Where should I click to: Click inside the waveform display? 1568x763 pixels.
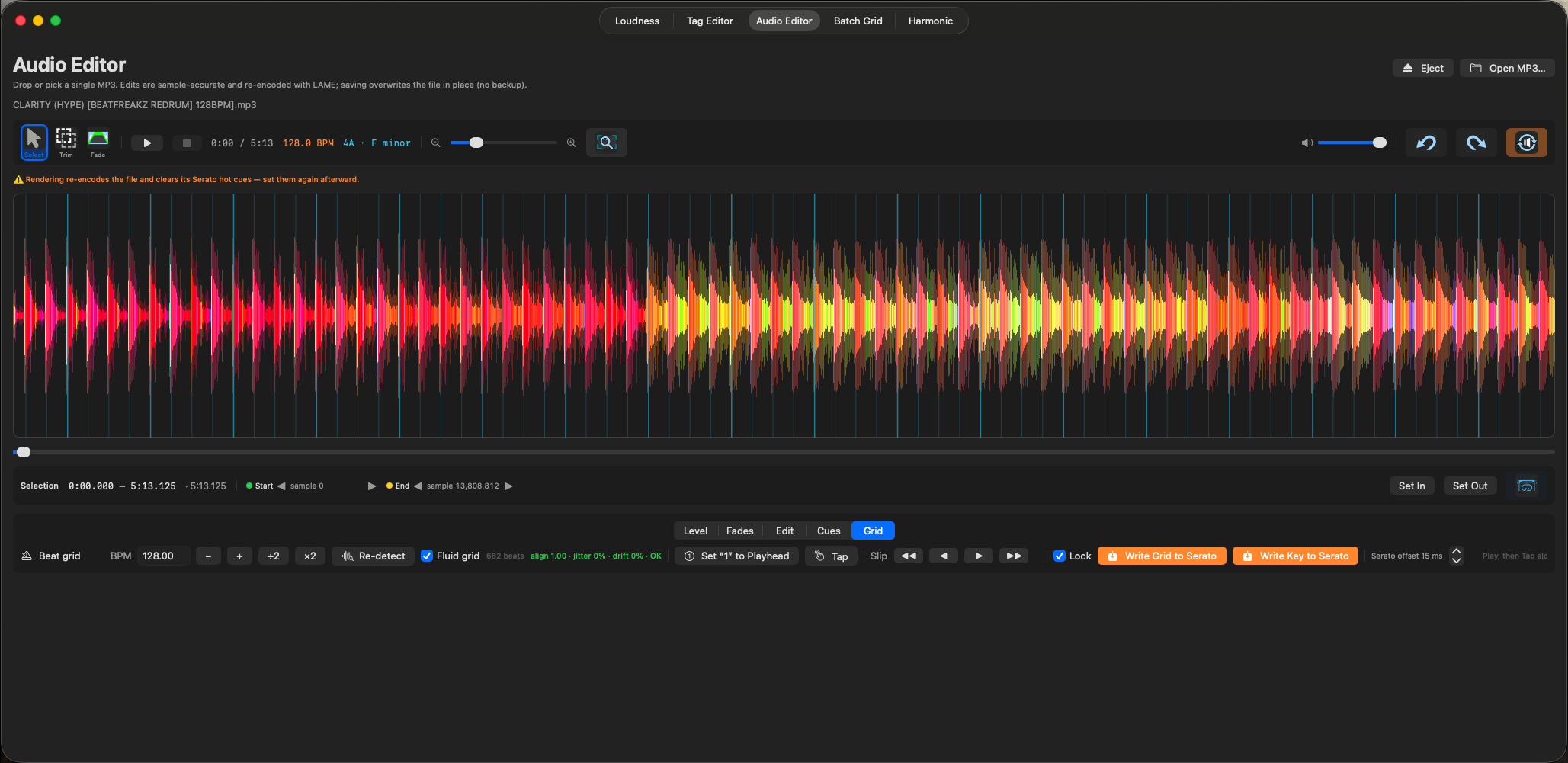[784, 316]
